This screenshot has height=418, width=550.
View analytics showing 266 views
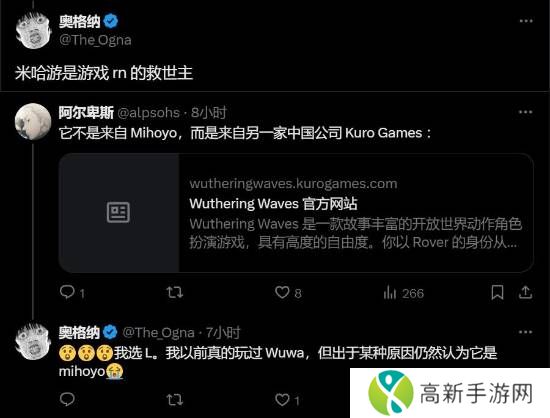click(x=403, y=293)
